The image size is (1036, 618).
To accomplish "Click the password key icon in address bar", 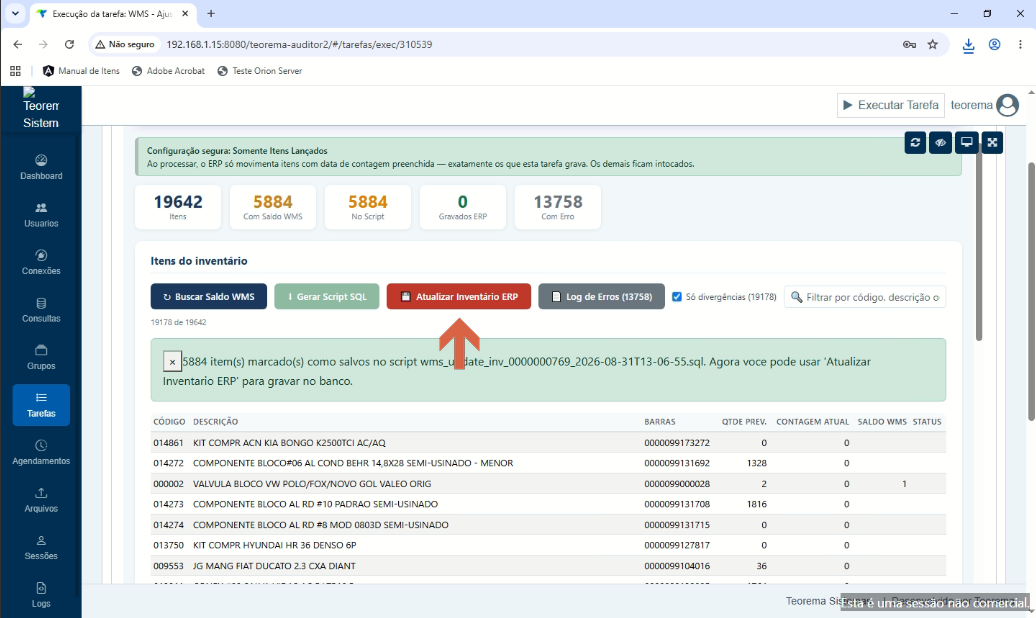I will pyautogui.click(x=909, y=44).
